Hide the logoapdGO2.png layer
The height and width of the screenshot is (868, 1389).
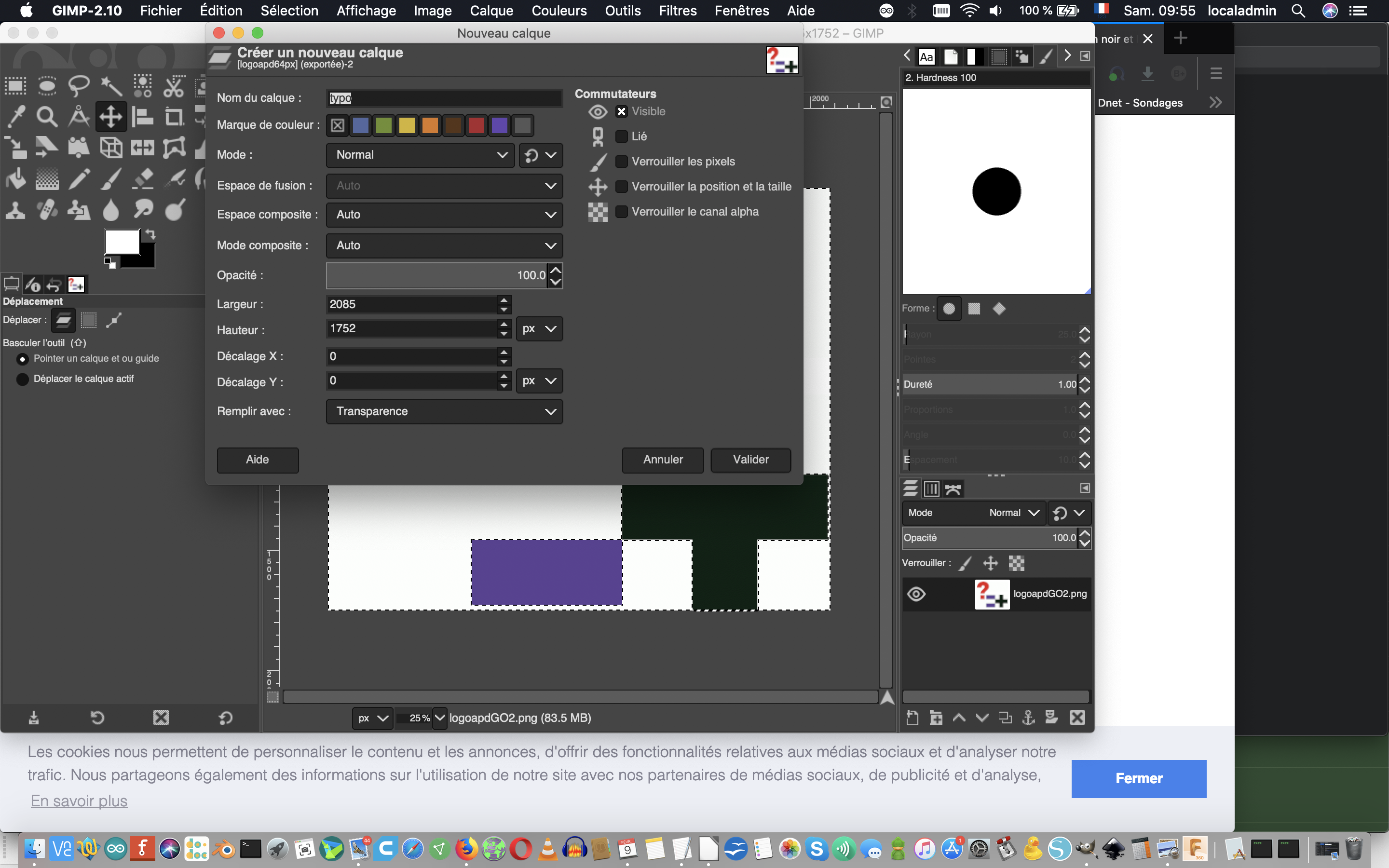pyautogui.click(x=916, y=594)
